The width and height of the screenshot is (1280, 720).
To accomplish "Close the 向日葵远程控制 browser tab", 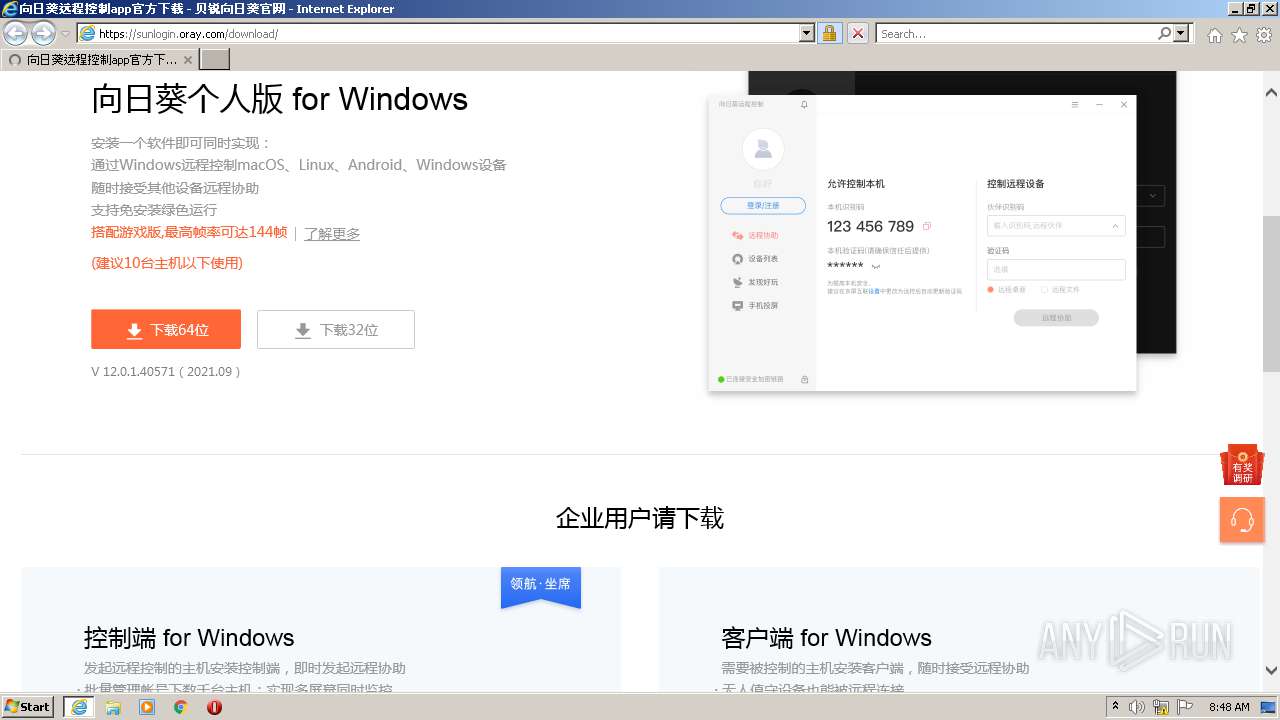I will click(x=187, y=60).
